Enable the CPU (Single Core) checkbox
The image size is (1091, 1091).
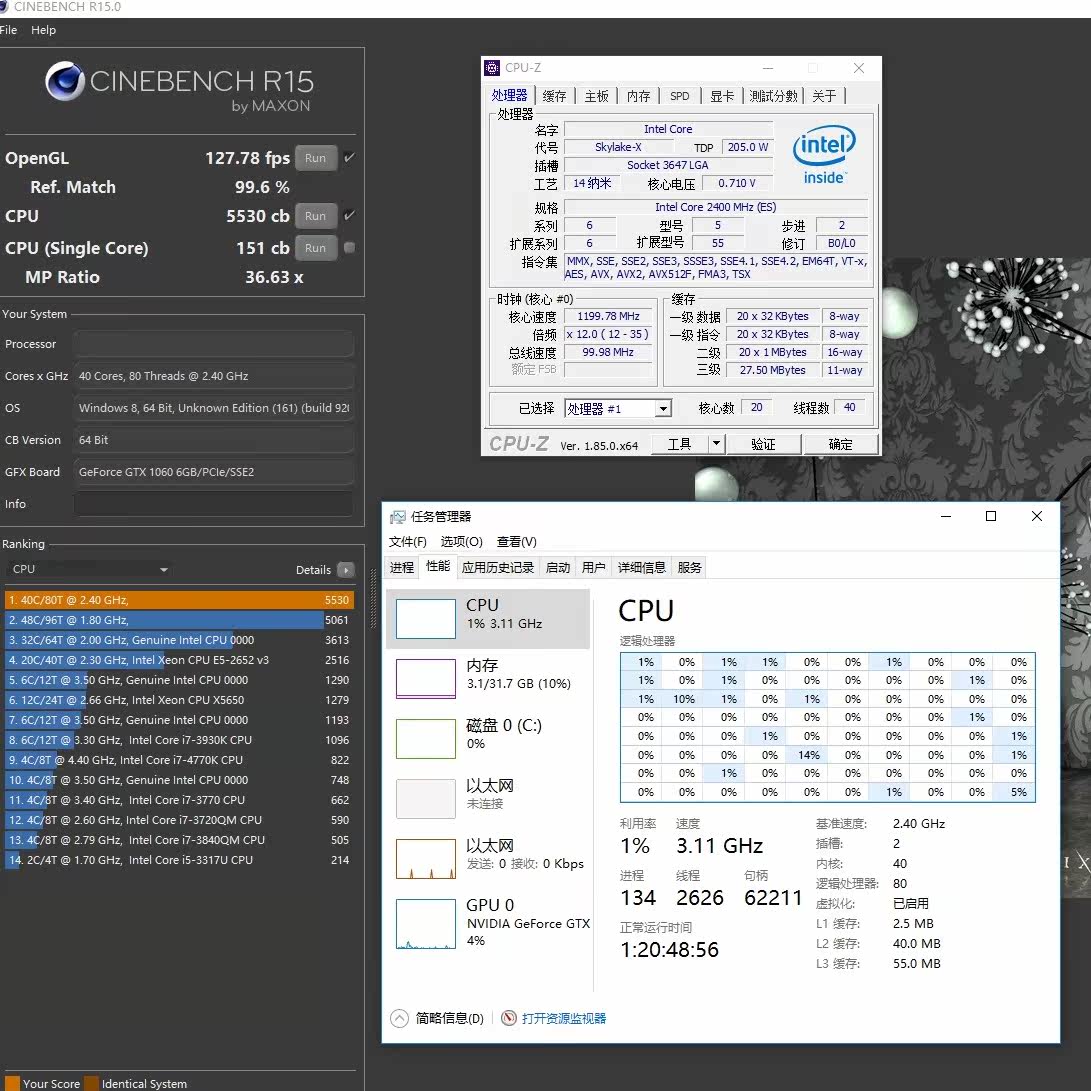[349, 247]
